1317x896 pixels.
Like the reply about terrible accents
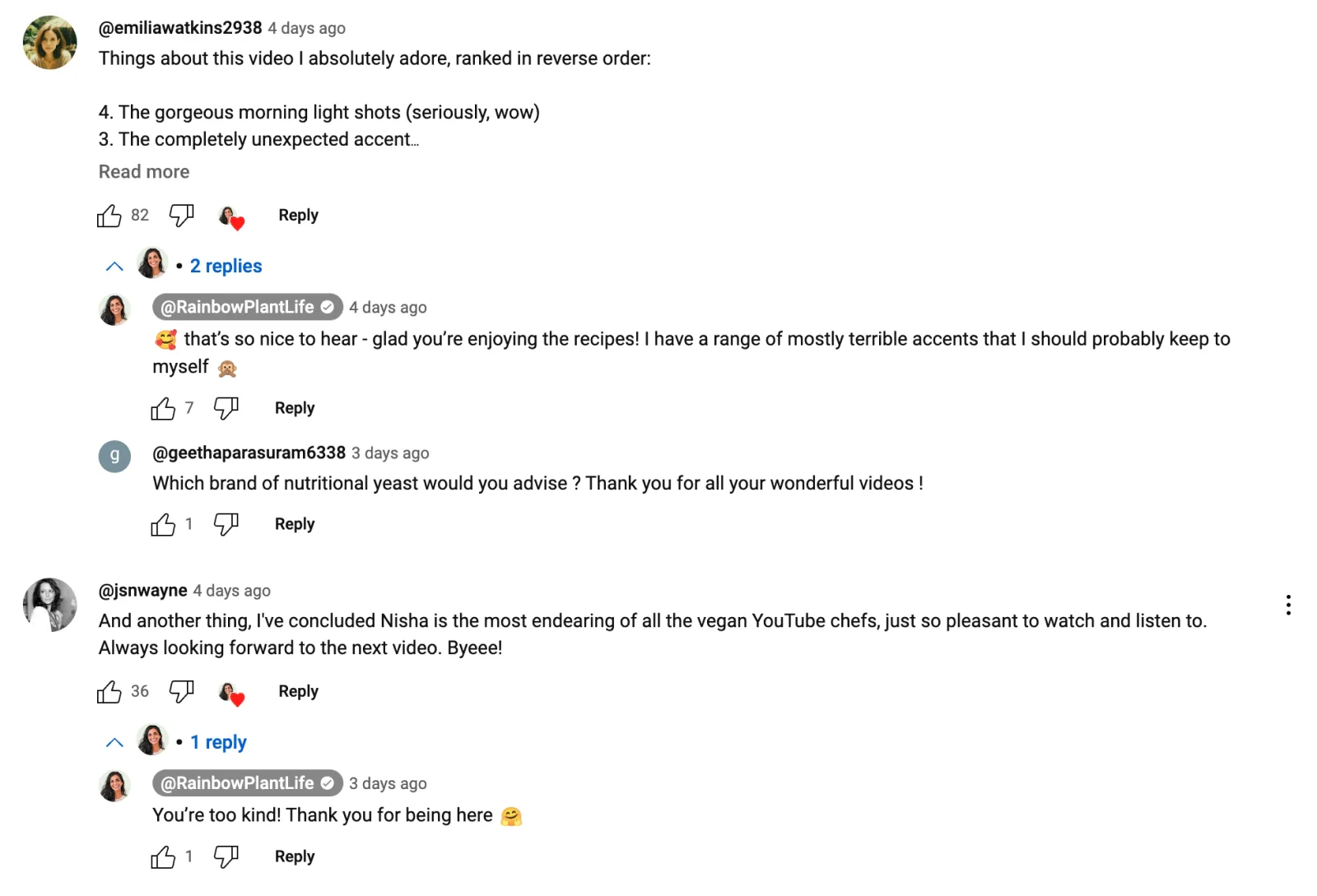[x=163, y=408]
